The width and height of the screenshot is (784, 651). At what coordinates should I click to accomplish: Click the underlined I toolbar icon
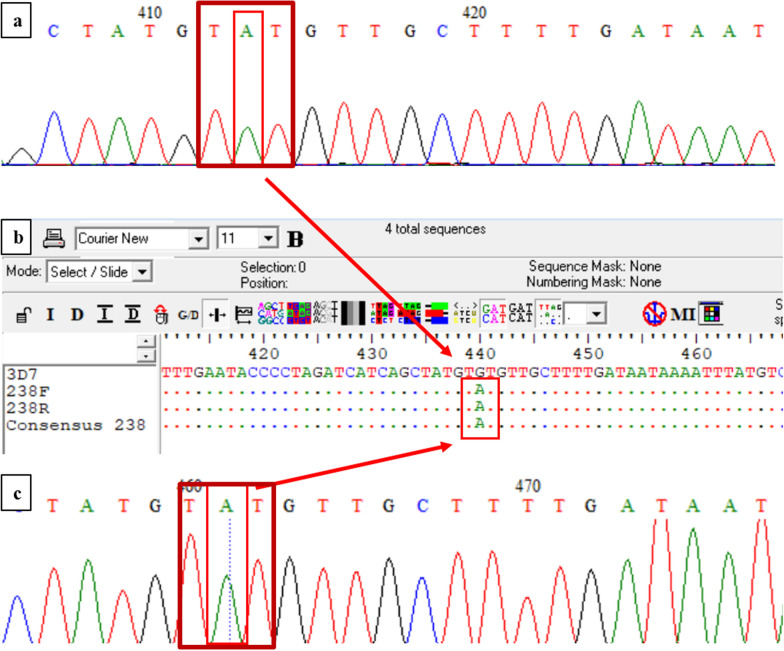(x=105, y=315)
